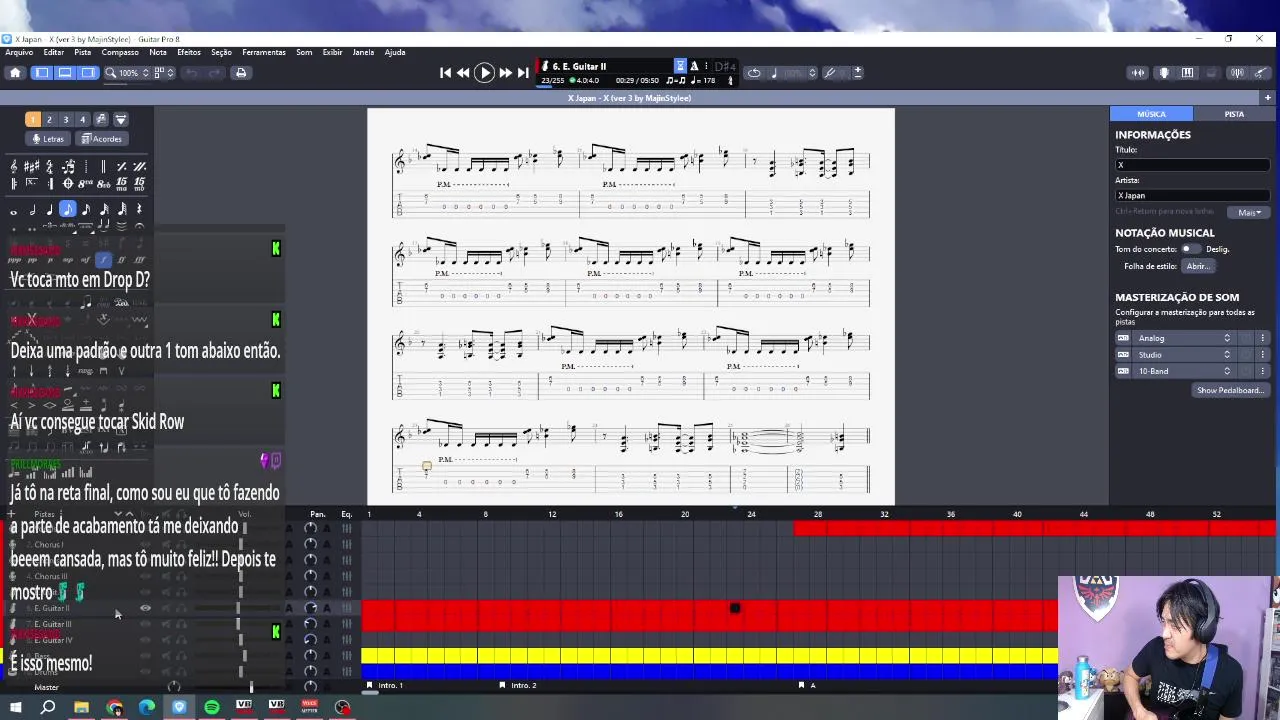This screenshot has width=1280, height=720.
Task: Select half note duration
Action: 32,209
